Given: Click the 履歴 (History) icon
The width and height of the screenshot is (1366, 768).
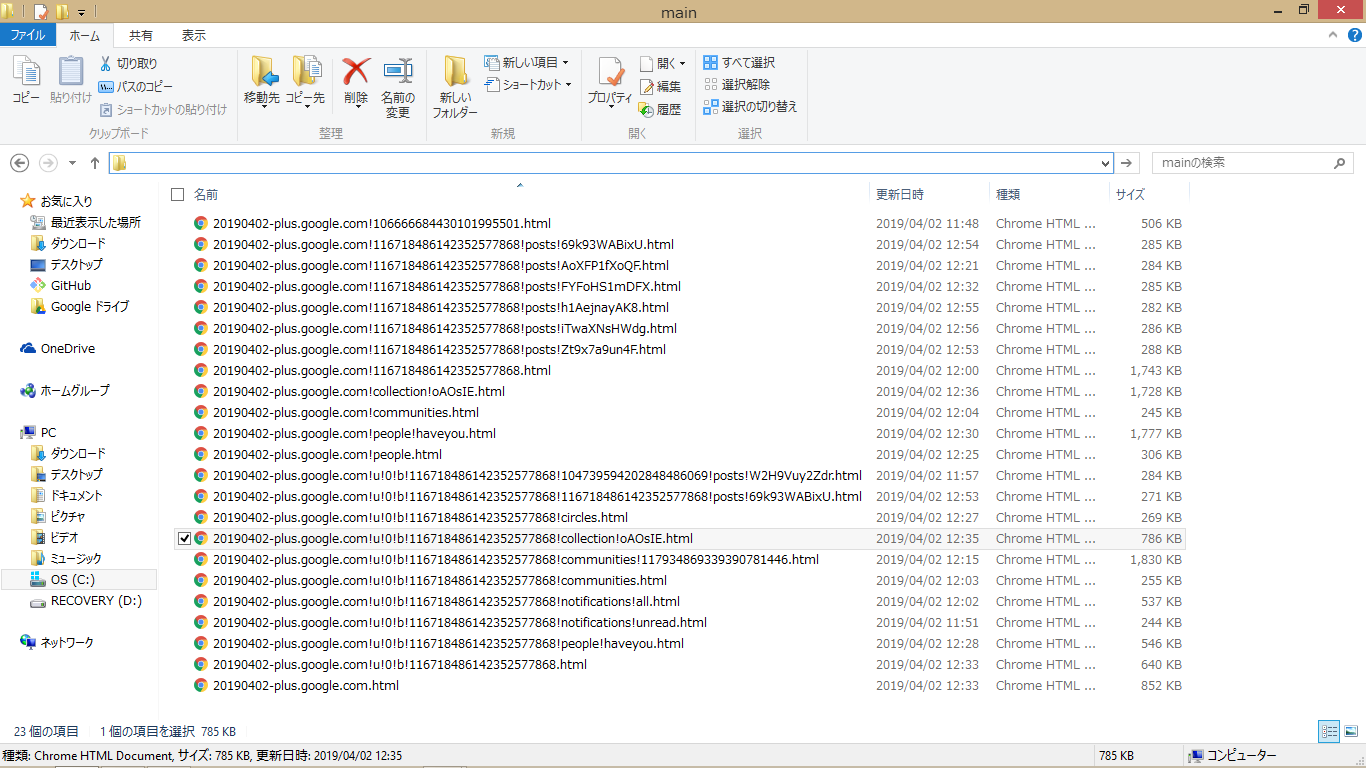Looking at the screenshot, I should point(647,109).
